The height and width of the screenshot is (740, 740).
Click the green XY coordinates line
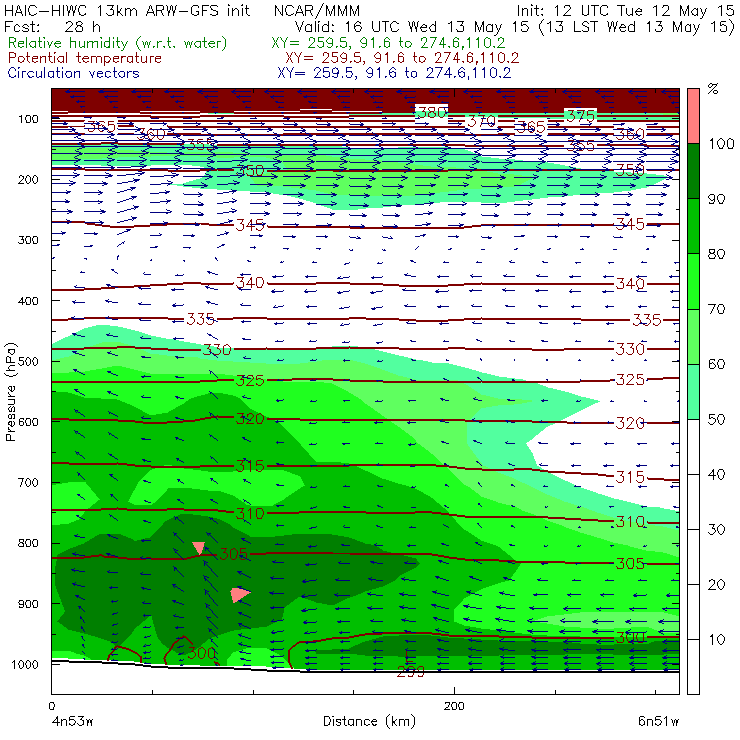388,43
